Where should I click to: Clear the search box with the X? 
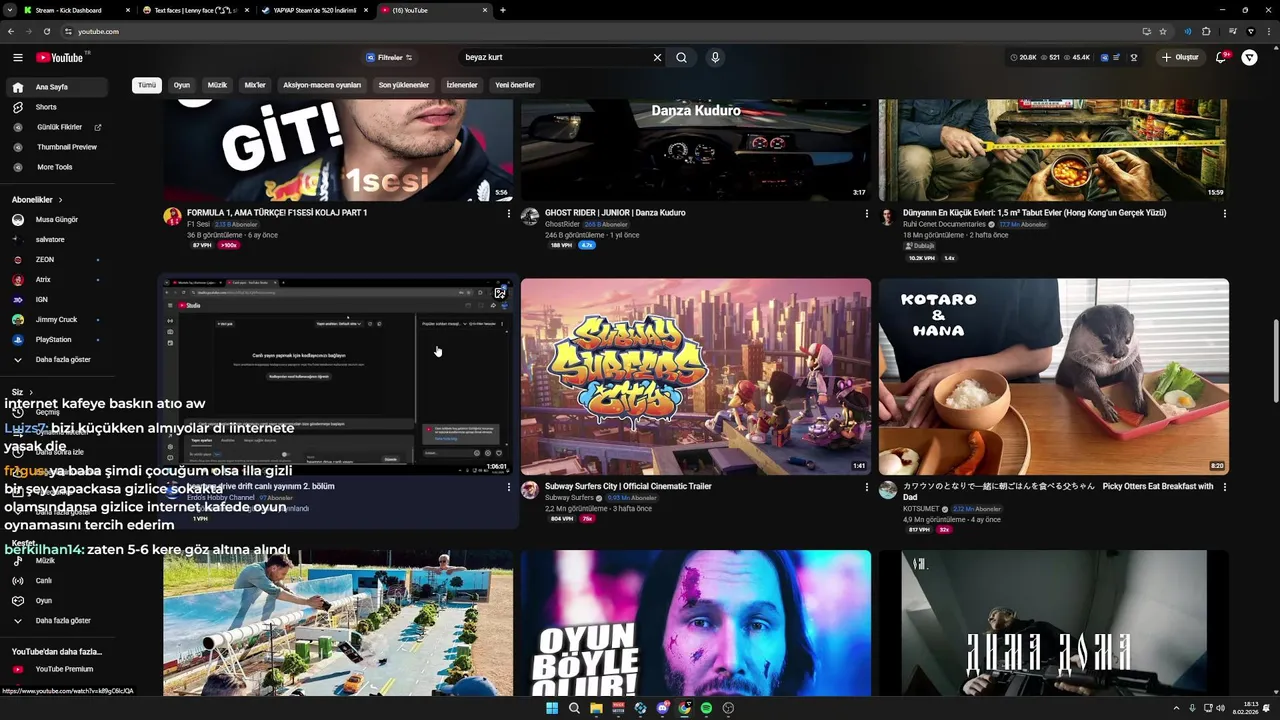point(657,58)
